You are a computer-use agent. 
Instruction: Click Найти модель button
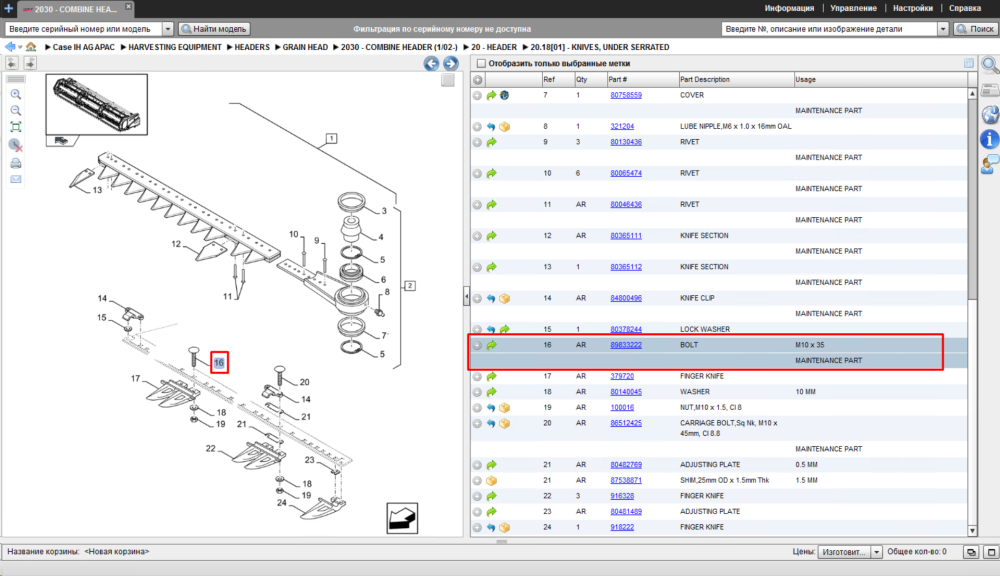click(214, 29)
